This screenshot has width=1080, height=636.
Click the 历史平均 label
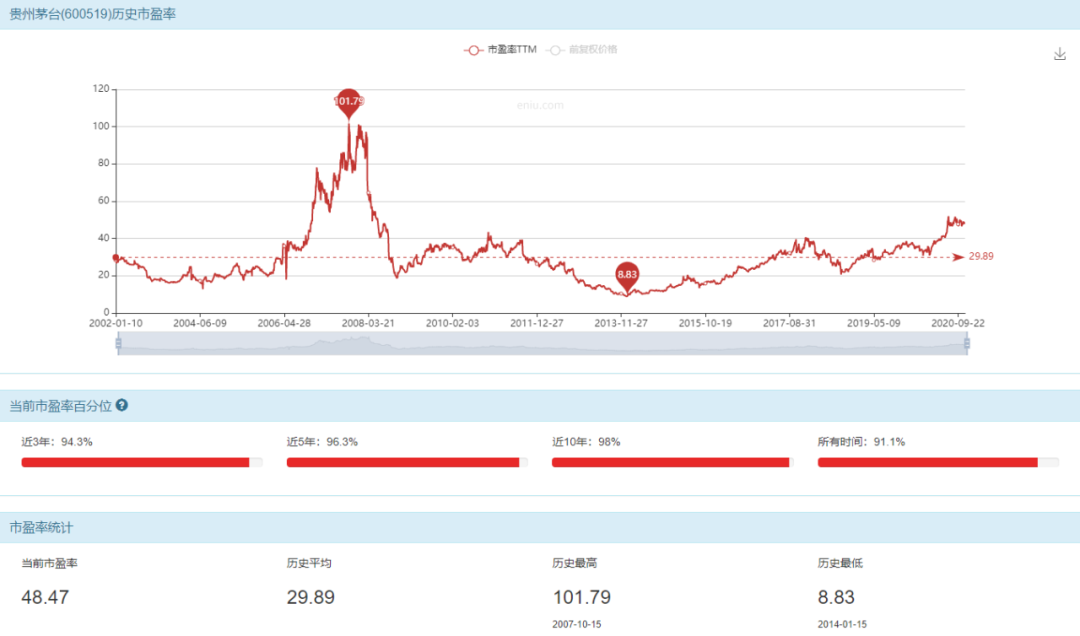[x=309, y=563]
